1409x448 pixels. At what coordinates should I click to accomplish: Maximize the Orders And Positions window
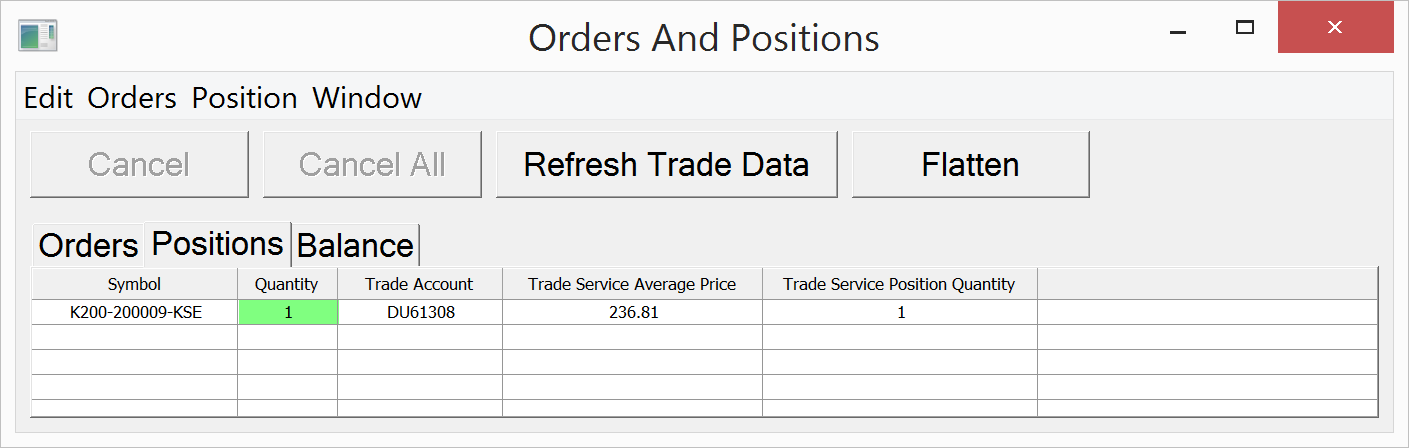click(x=1245, y=28)
